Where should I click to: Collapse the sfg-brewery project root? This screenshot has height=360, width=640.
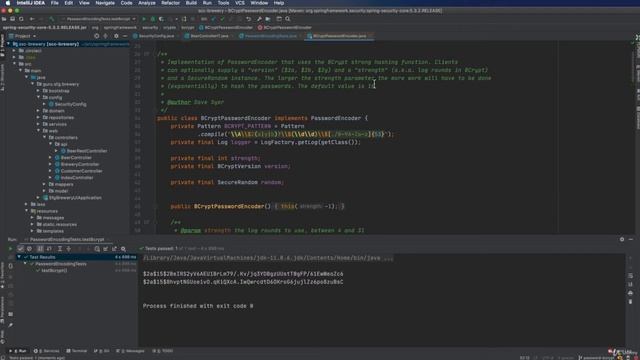coord(8,44)
